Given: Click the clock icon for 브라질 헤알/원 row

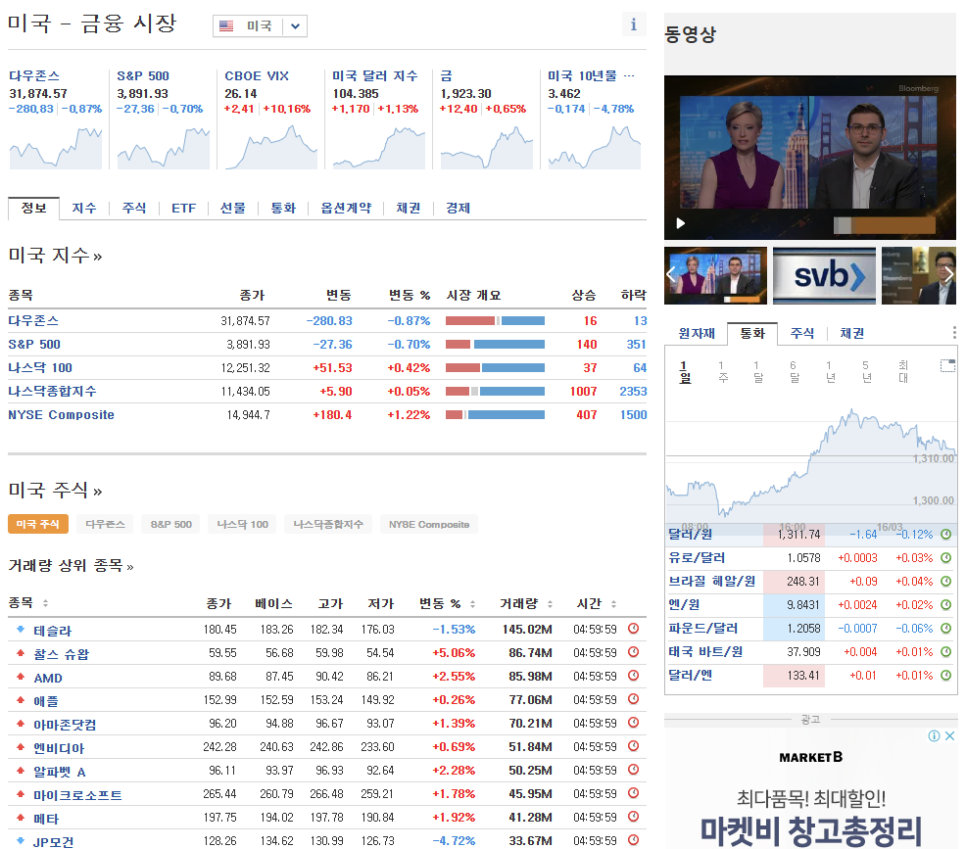Looking at the screenshot, I should tap(946, 581).
